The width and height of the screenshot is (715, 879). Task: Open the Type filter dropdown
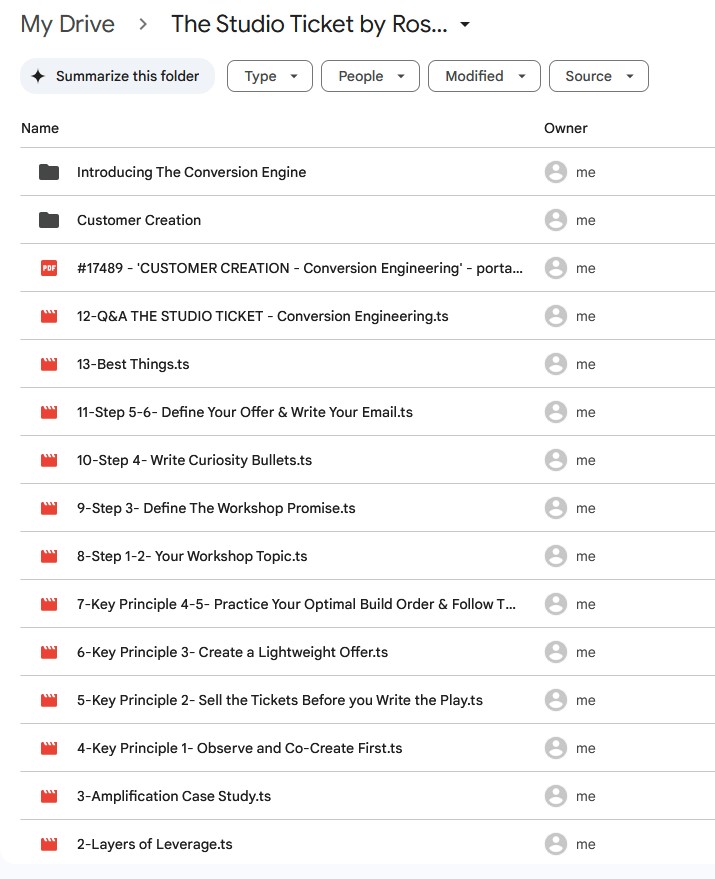(x=270, y=76)
